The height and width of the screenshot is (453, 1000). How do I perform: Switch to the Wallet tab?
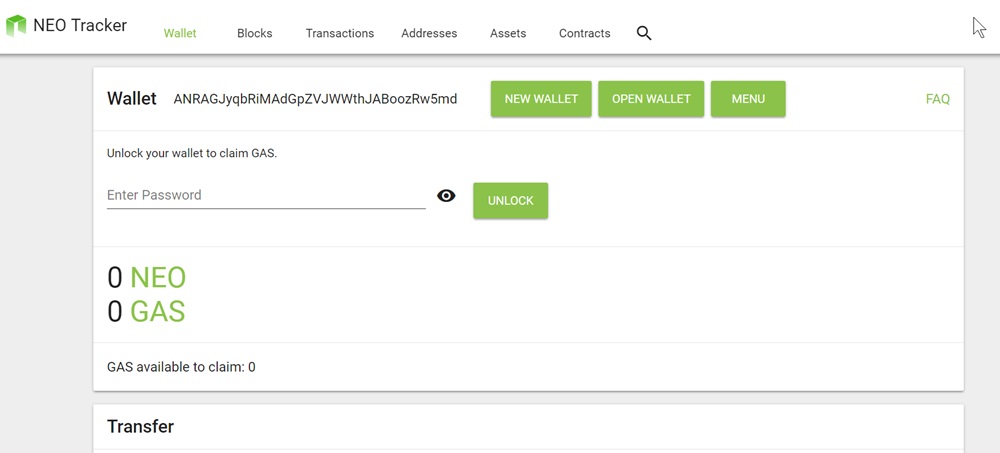pos(180,33)
